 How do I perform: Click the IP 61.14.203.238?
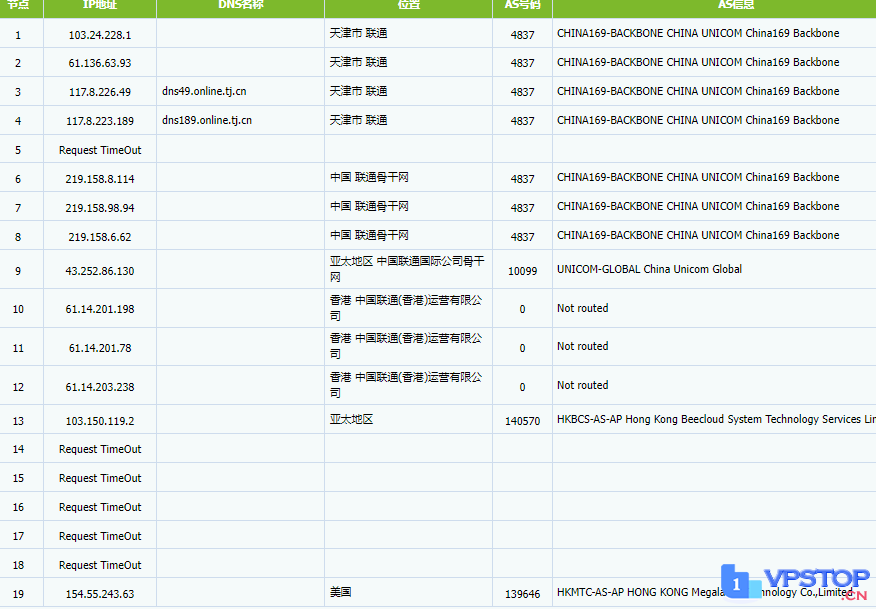[100, 387]
